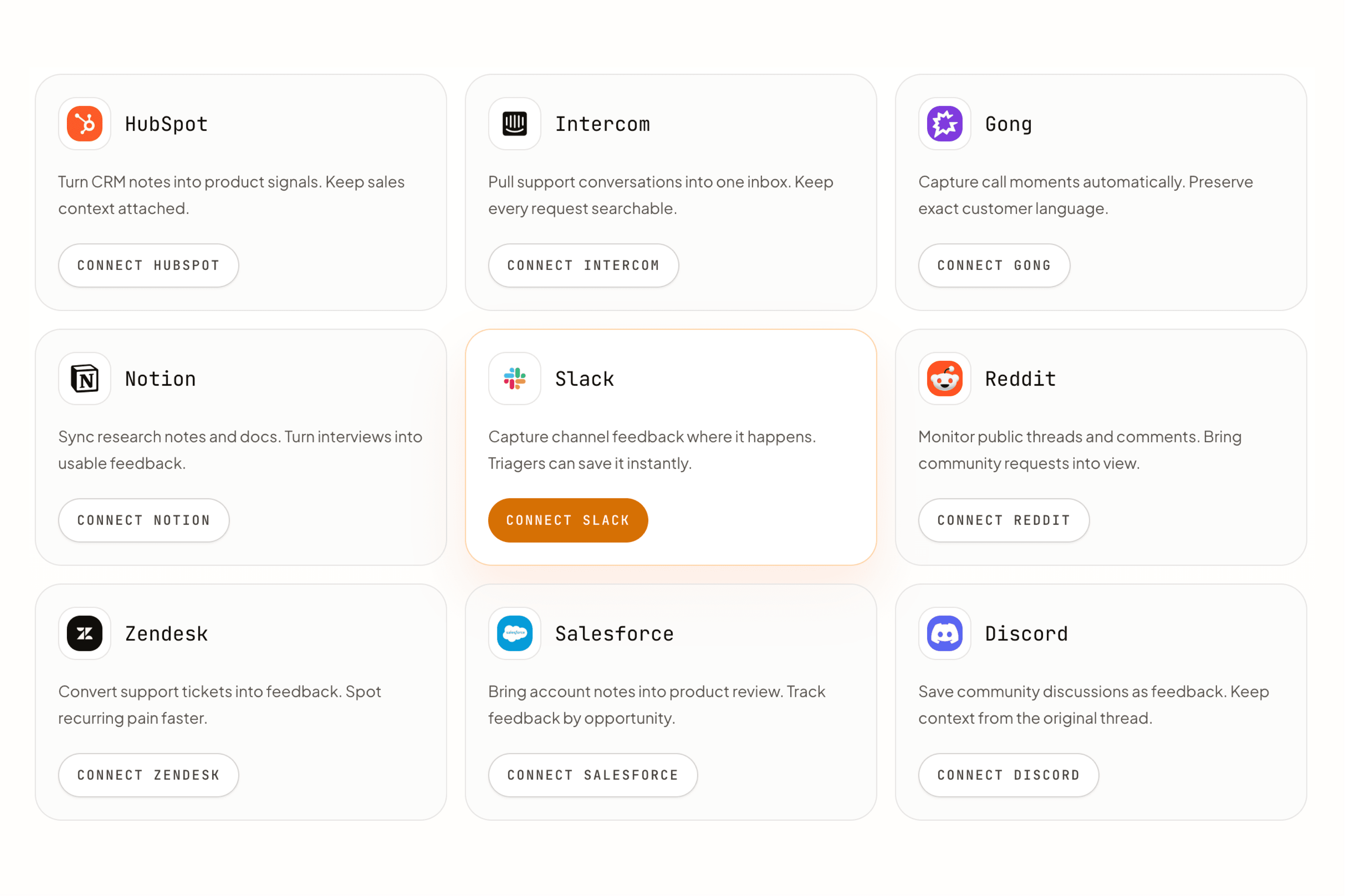Click 'Bring account notes into product review' text
The height and width of the screenshot is (896, 1345).
click(x=634, y=691)
